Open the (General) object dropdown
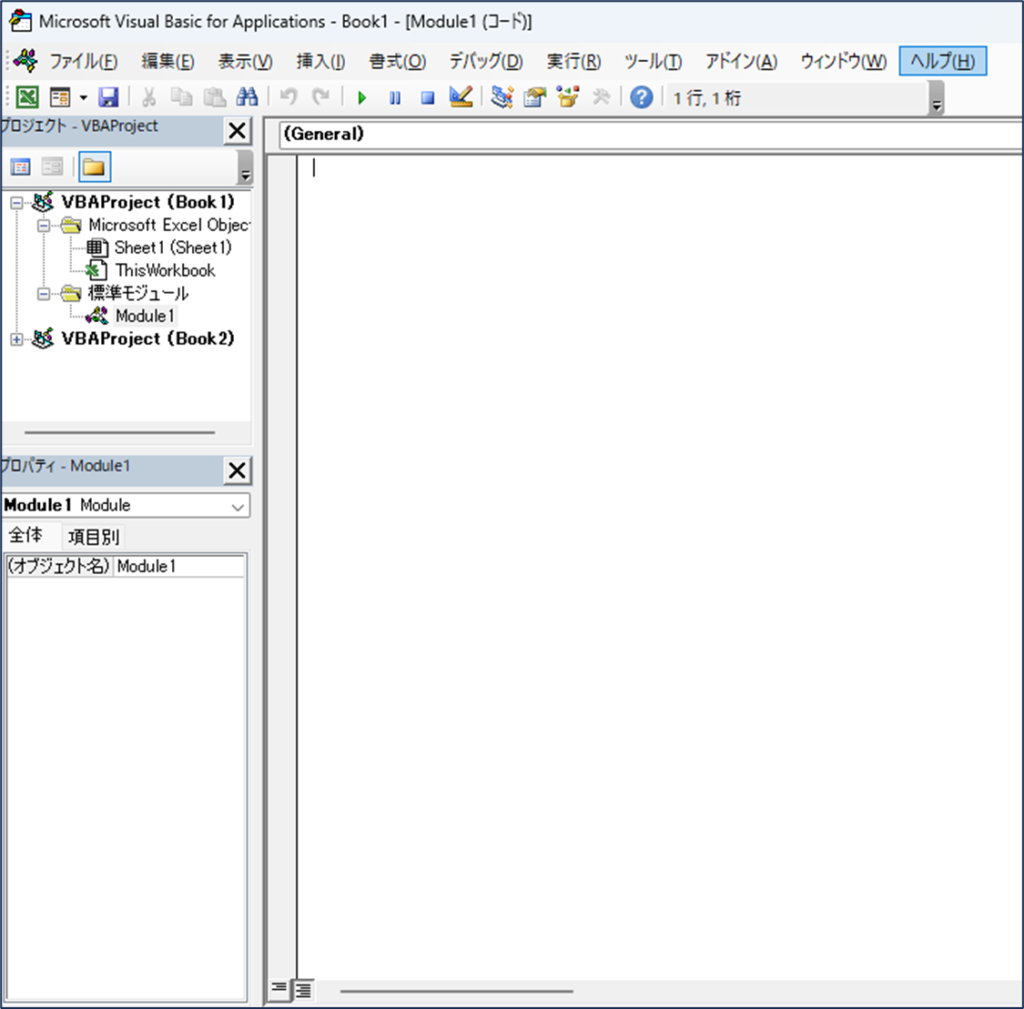 click(x=650, y=134)
